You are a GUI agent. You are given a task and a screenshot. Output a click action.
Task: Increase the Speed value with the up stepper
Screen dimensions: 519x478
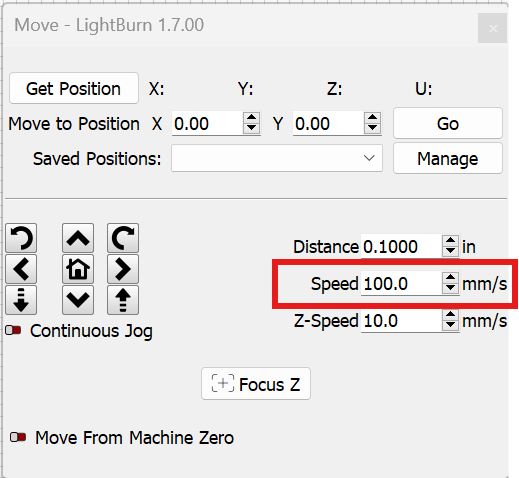pyautogui.click(x=450, y=278)
